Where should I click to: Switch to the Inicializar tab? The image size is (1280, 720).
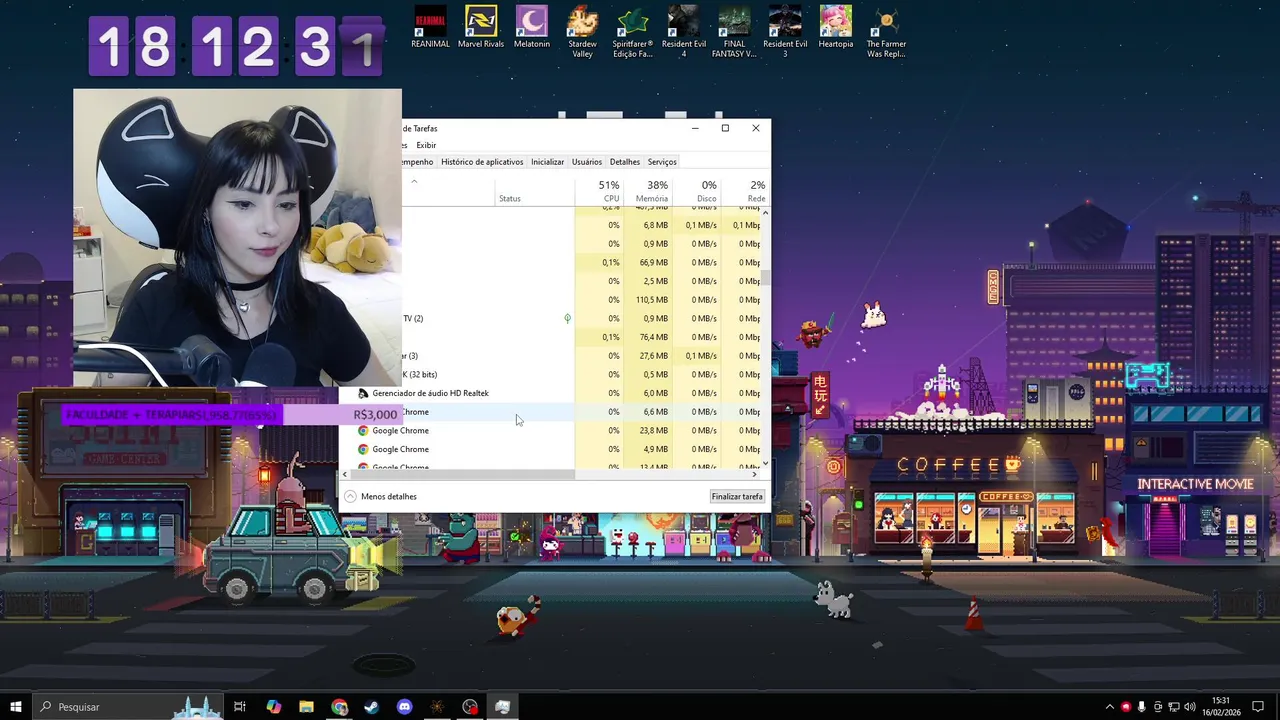[x=547, y=162]
